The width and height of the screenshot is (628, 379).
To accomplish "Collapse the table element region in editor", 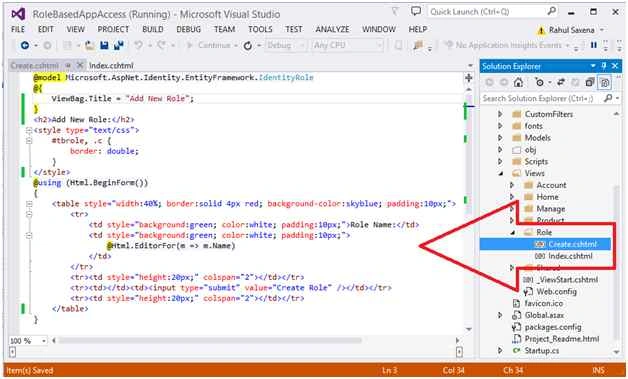I will tap(29, 204).
